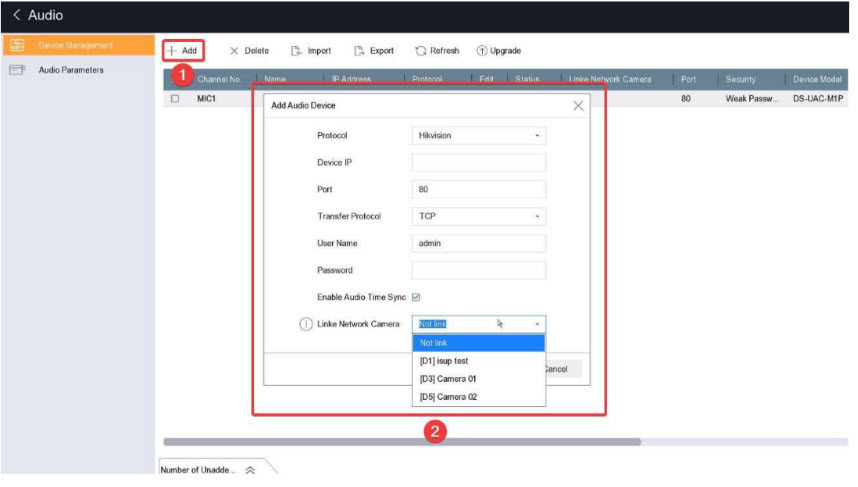
Task: Open Device Management in the sidebar
Action: coord(75,45)
